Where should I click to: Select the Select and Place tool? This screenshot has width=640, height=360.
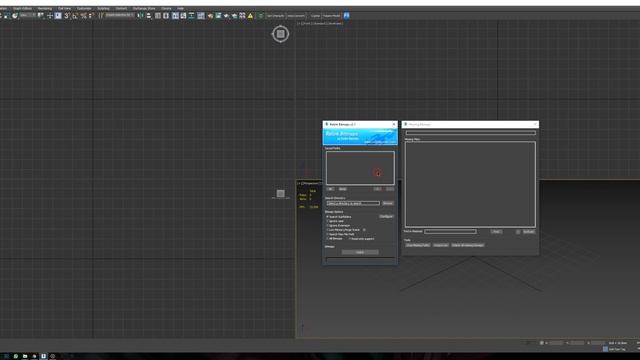pos(15,16)
